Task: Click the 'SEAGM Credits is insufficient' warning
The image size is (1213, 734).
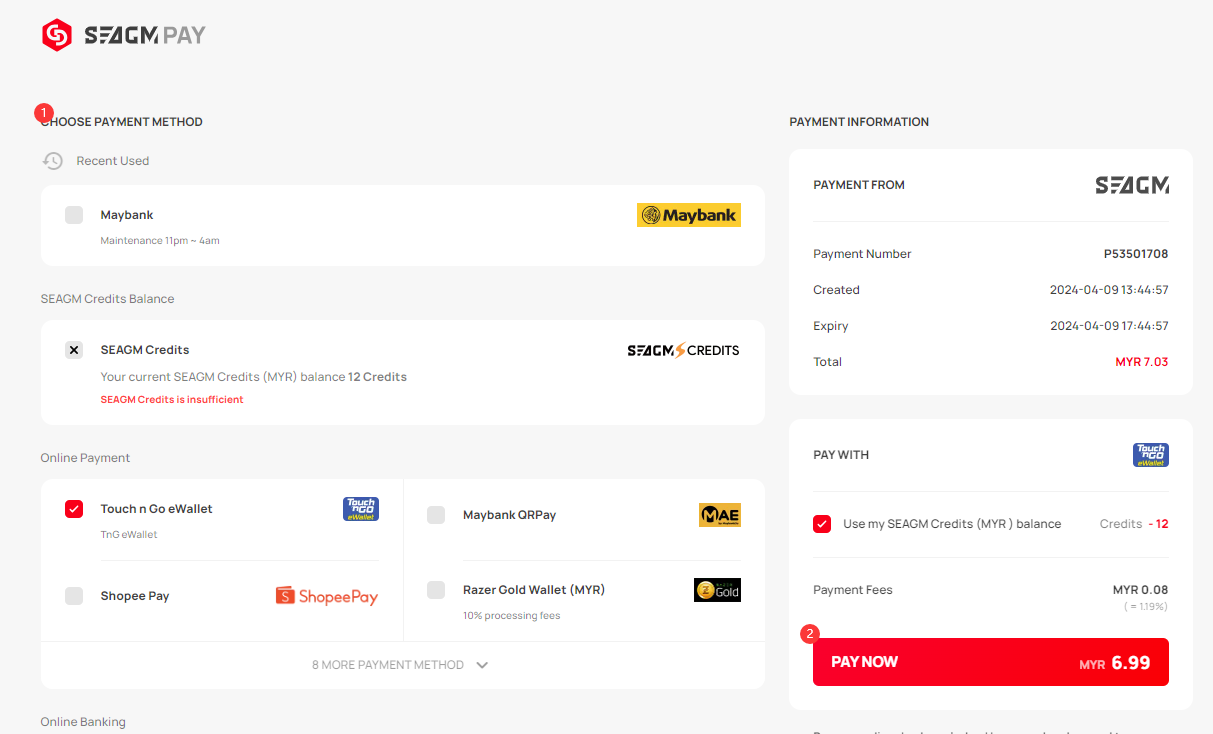Action: [x=172, y=400]
